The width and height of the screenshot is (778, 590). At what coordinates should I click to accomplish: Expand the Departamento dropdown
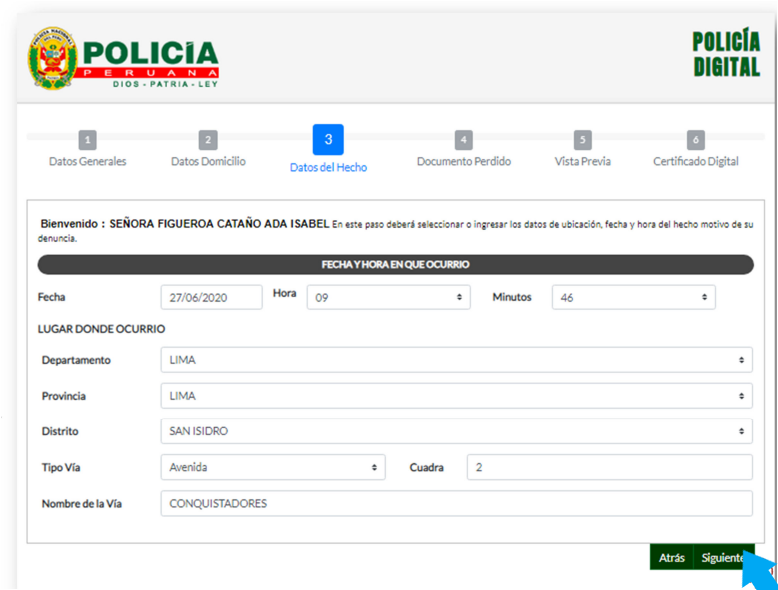(x=456, y=360)
